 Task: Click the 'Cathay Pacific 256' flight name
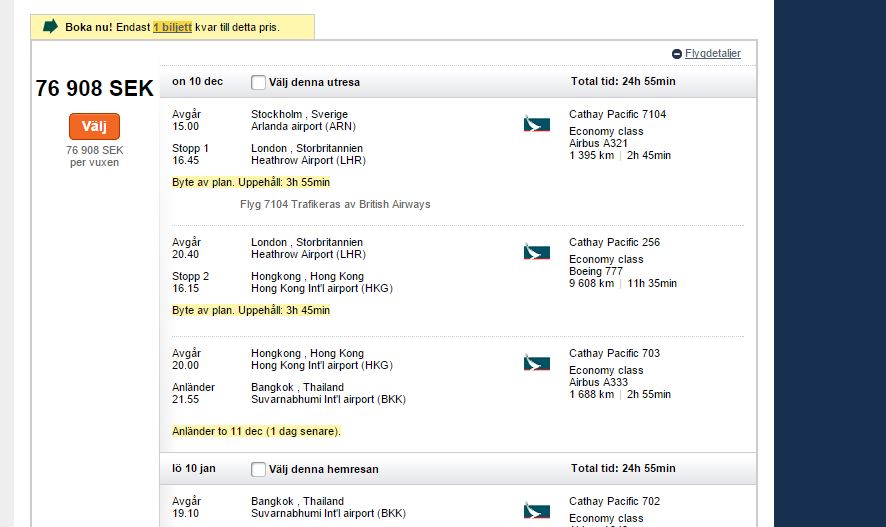click(x=614, y=242)
